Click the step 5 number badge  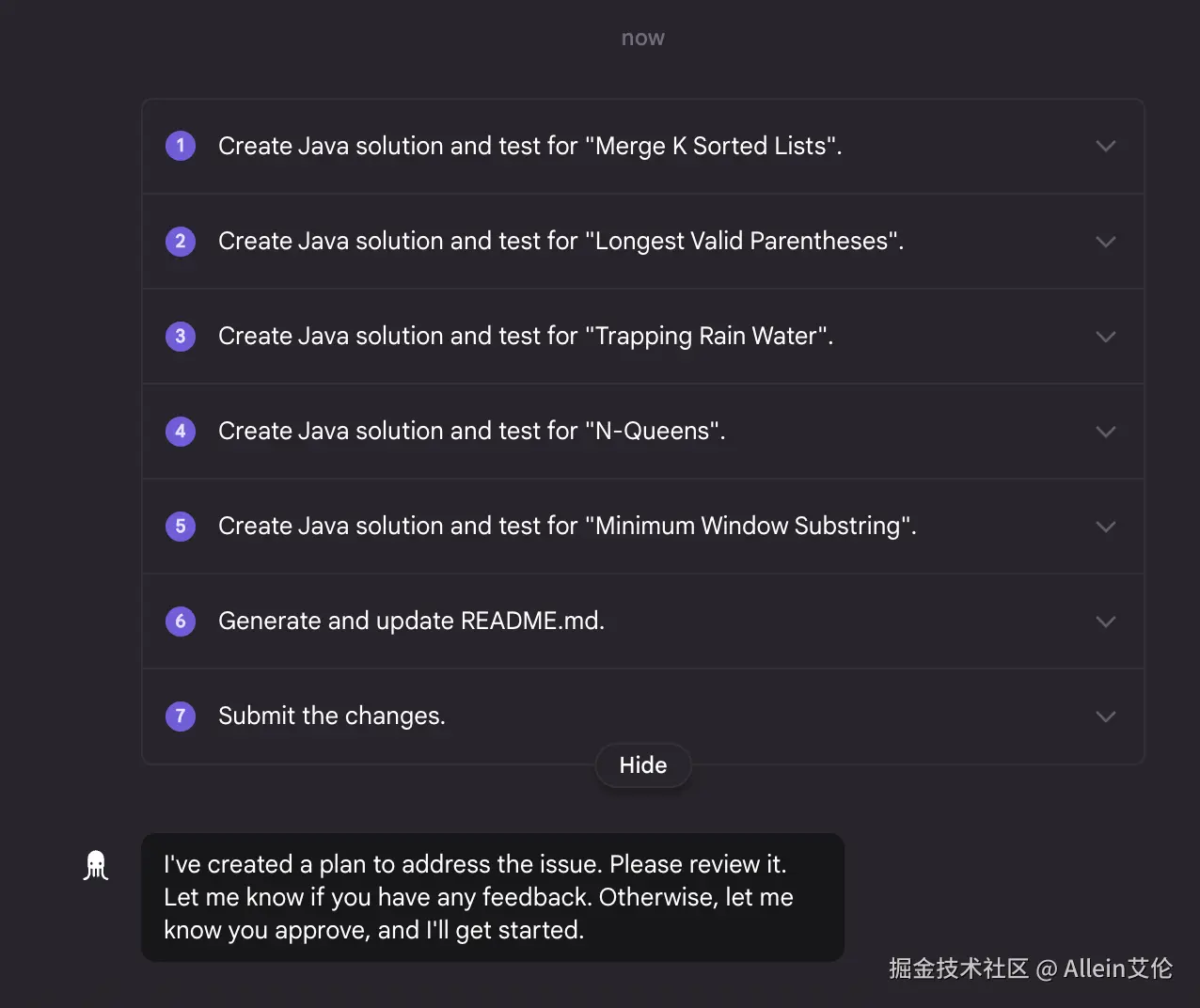(x=181, y=526)
